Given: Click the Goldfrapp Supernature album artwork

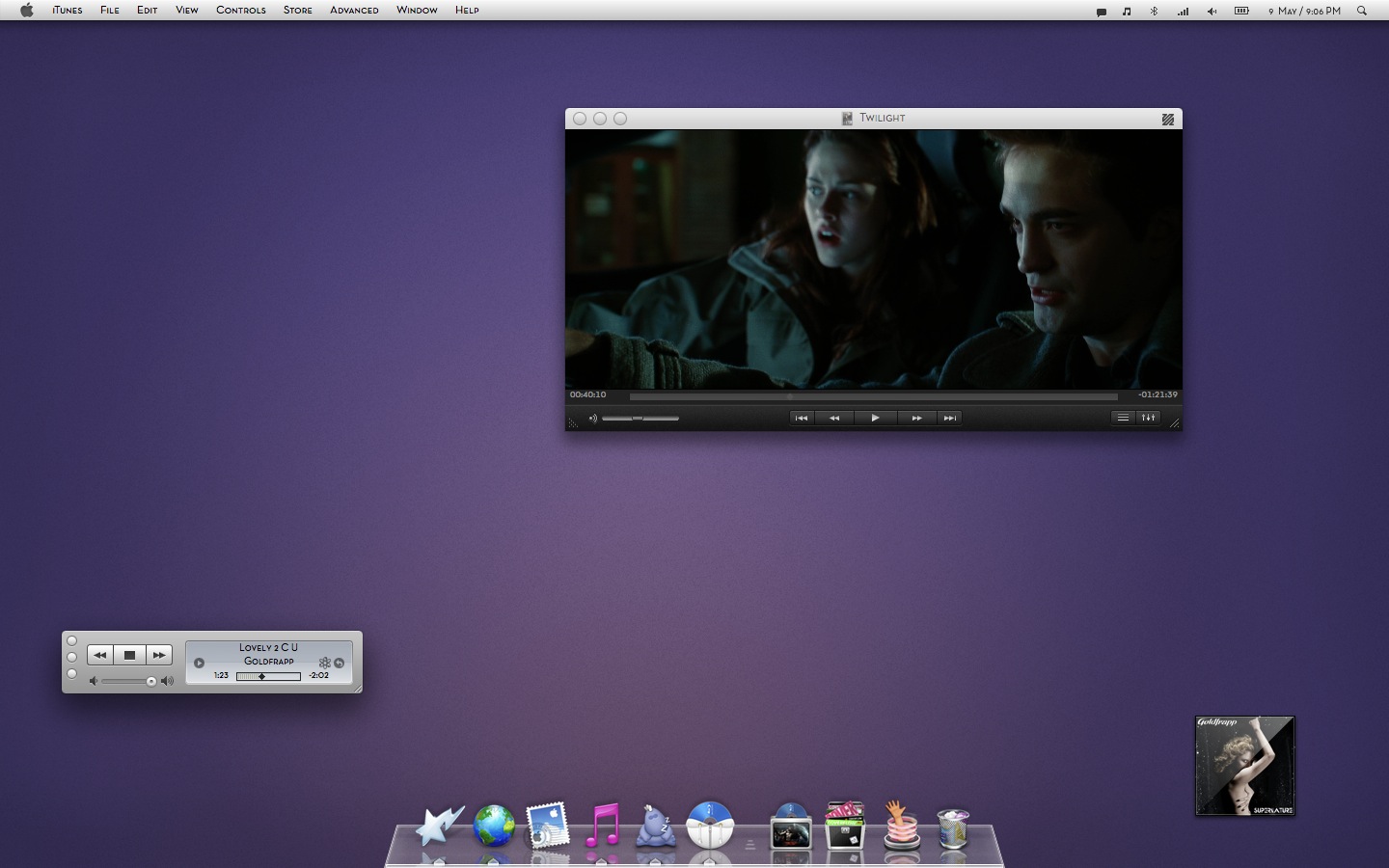Looking at the screenshot, I should coord(1244,766).
